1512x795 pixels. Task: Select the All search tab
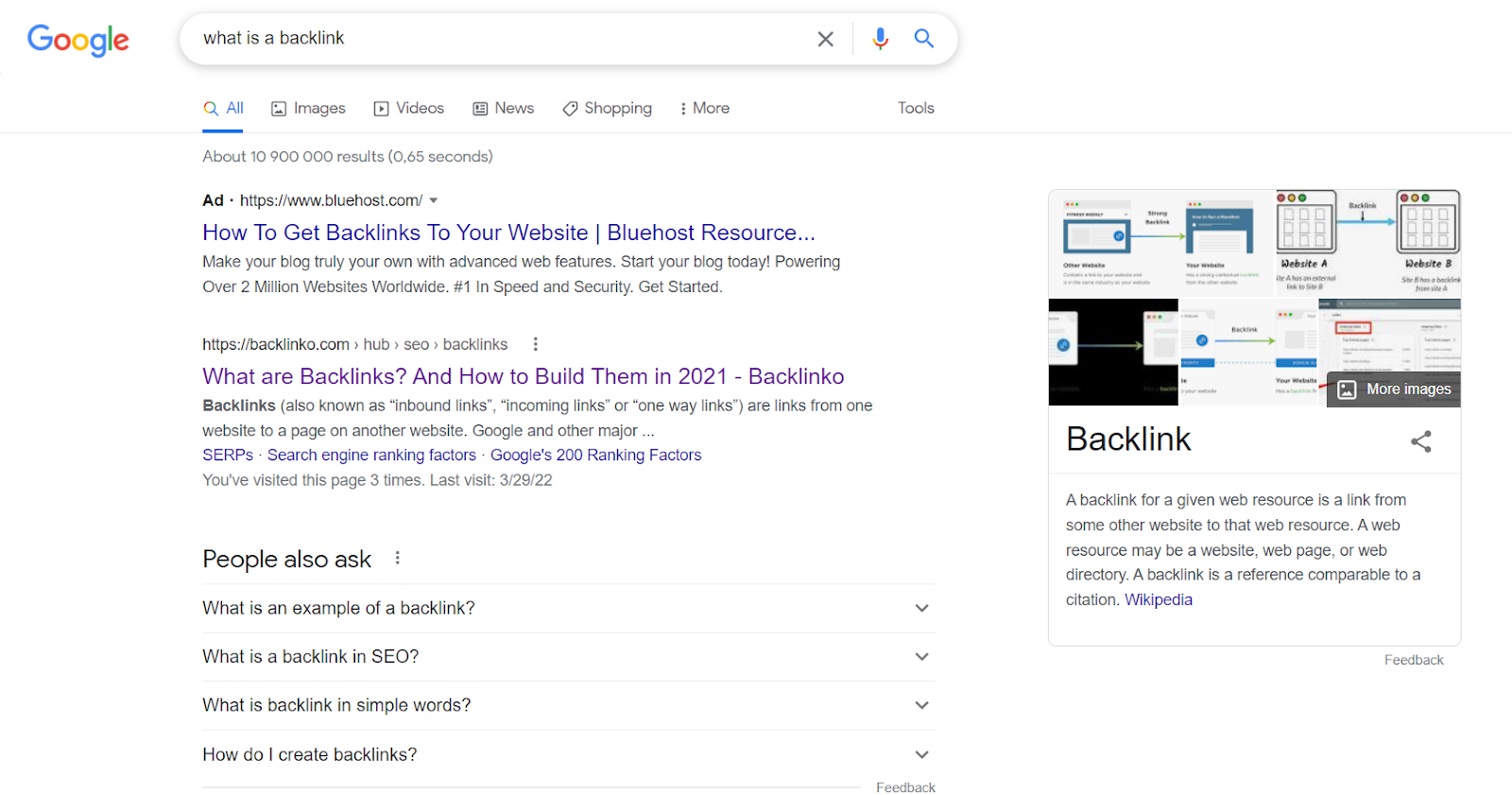point(224,109)
